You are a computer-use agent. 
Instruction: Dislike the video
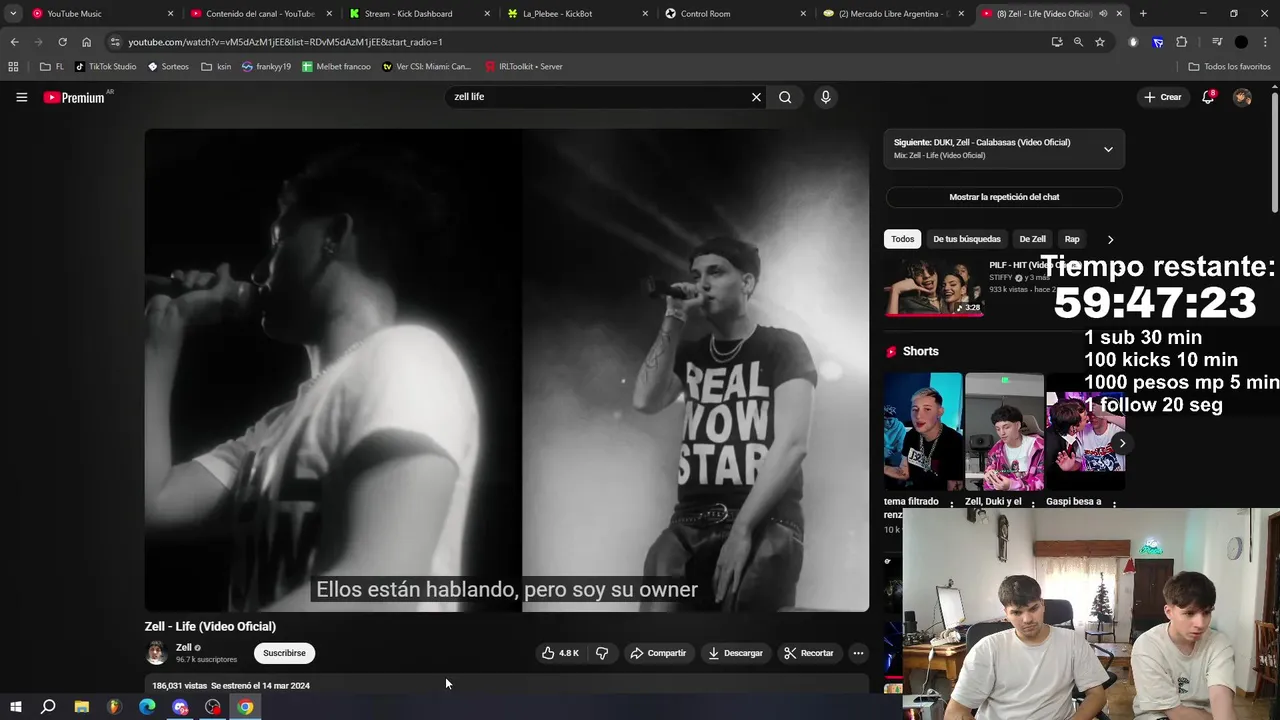[602, 653]
